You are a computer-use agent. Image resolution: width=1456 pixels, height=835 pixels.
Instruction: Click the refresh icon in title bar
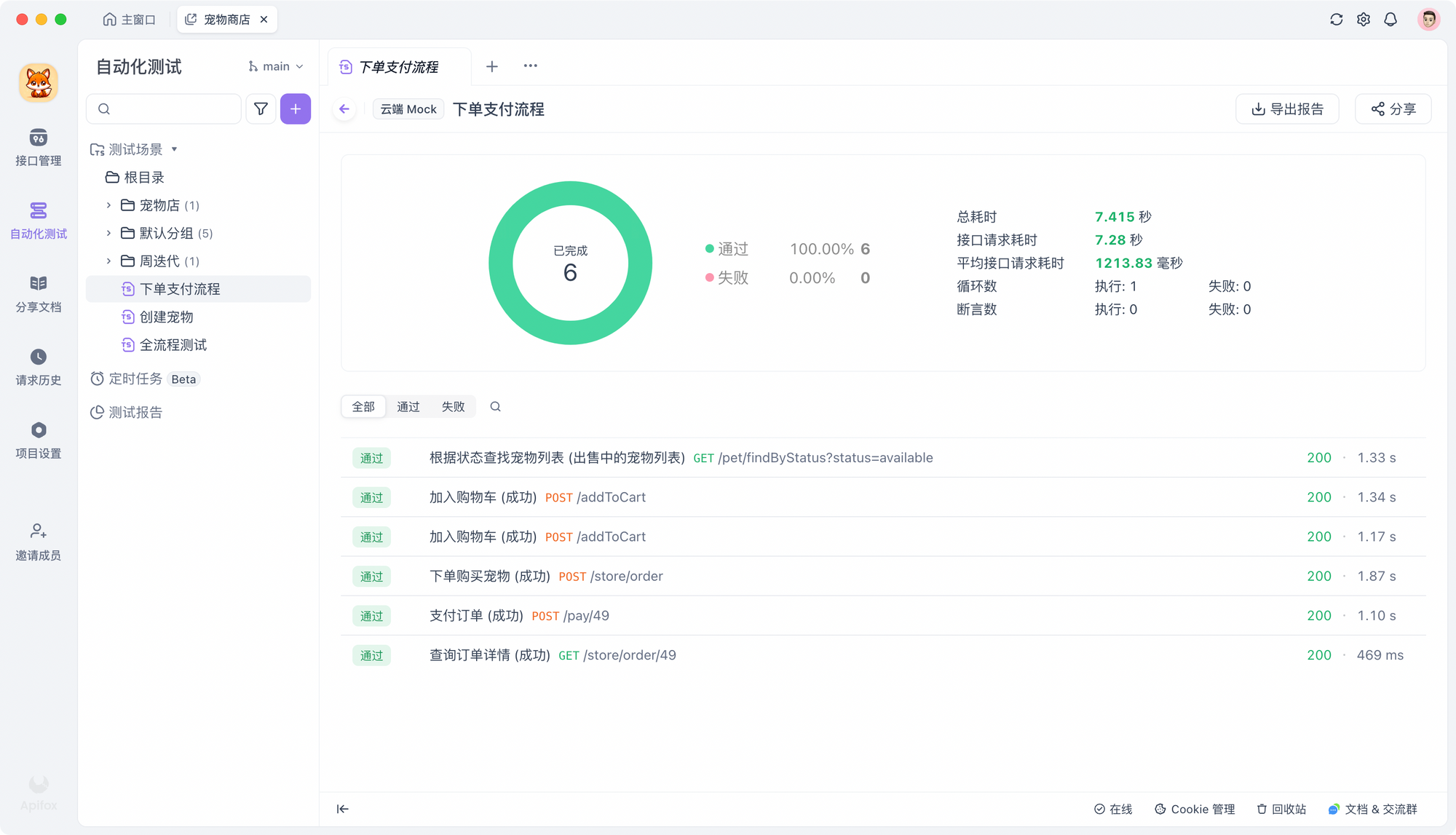(x=1336, y=20)
